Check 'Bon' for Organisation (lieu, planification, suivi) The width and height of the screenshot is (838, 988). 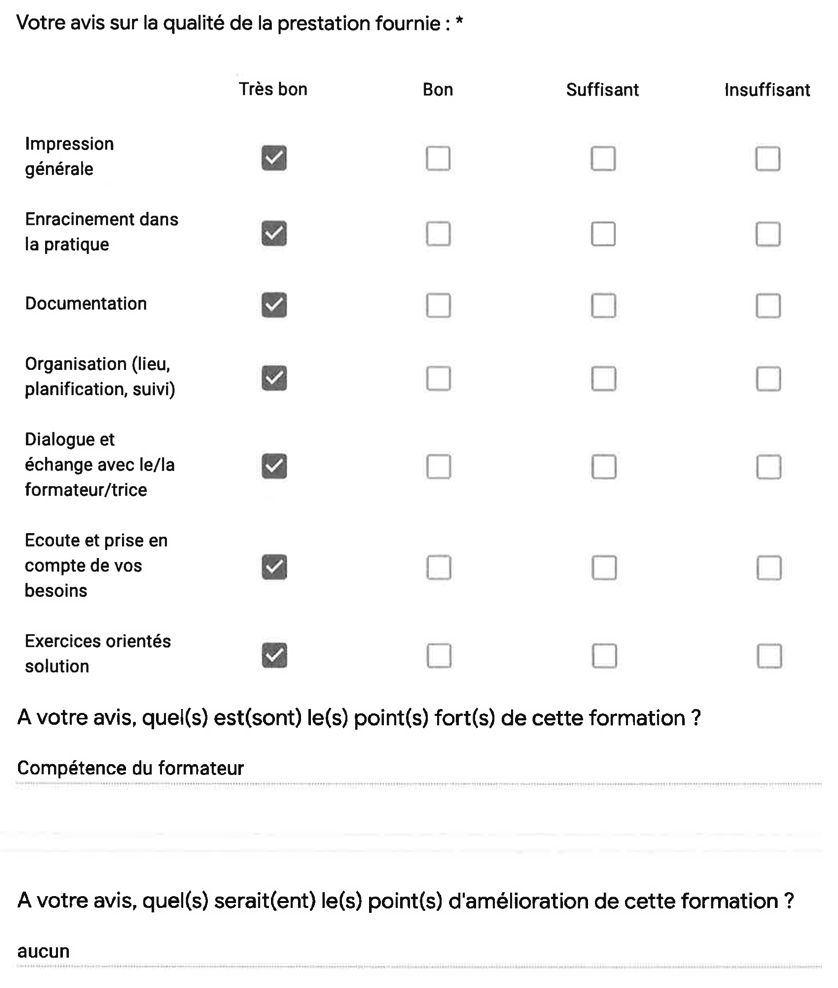click(439, 379)
